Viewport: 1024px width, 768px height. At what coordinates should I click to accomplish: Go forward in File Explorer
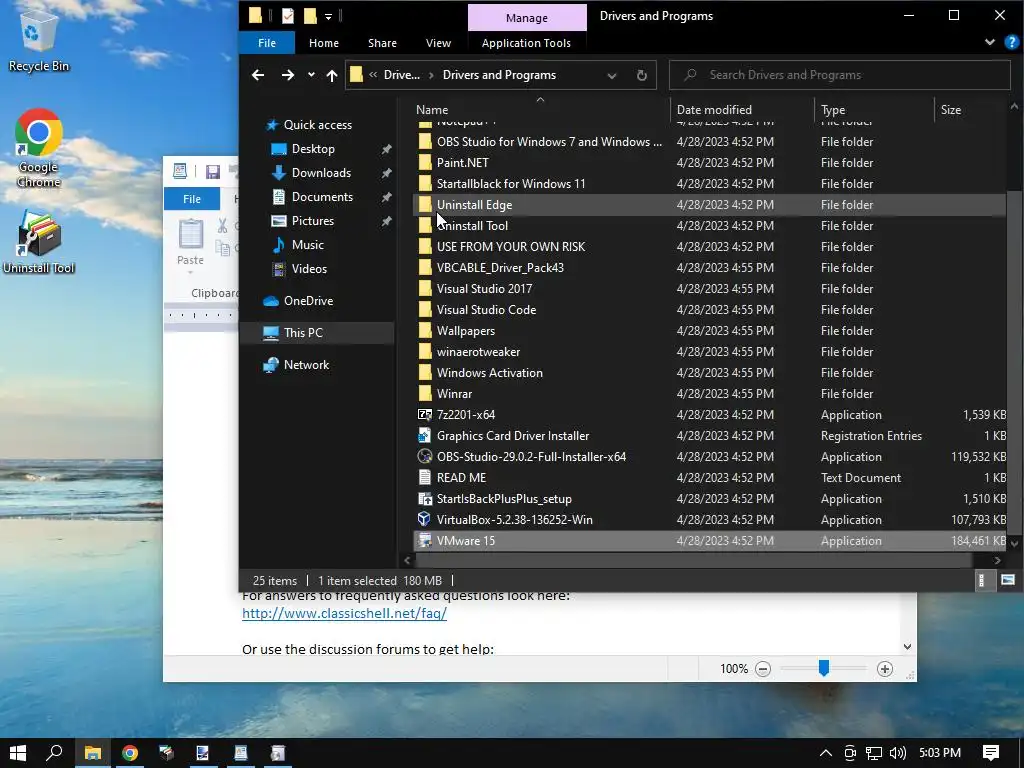[x=287, y=75]
